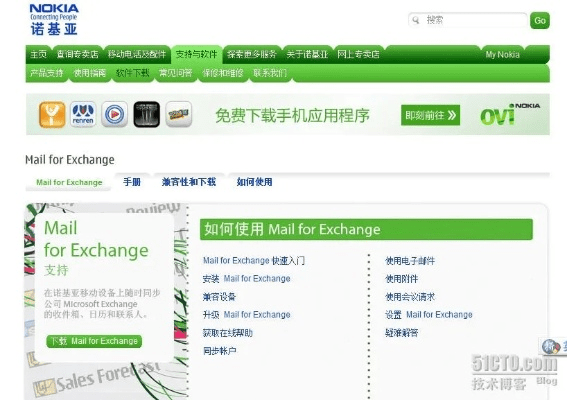Open the 安装 Mail for Exchange link
567x400 pixels.
(x=247, y=278)
